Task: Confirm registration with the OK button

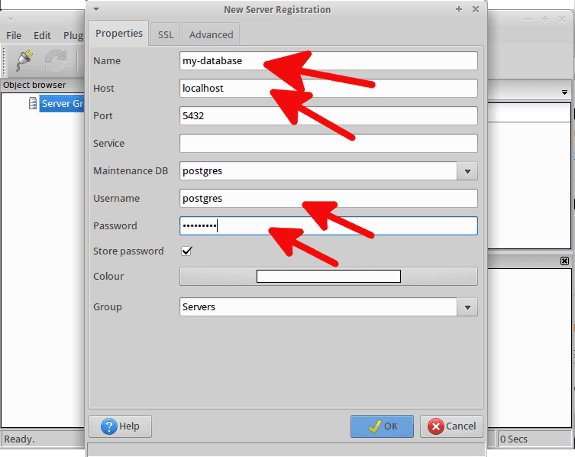Action: [382, 426]
